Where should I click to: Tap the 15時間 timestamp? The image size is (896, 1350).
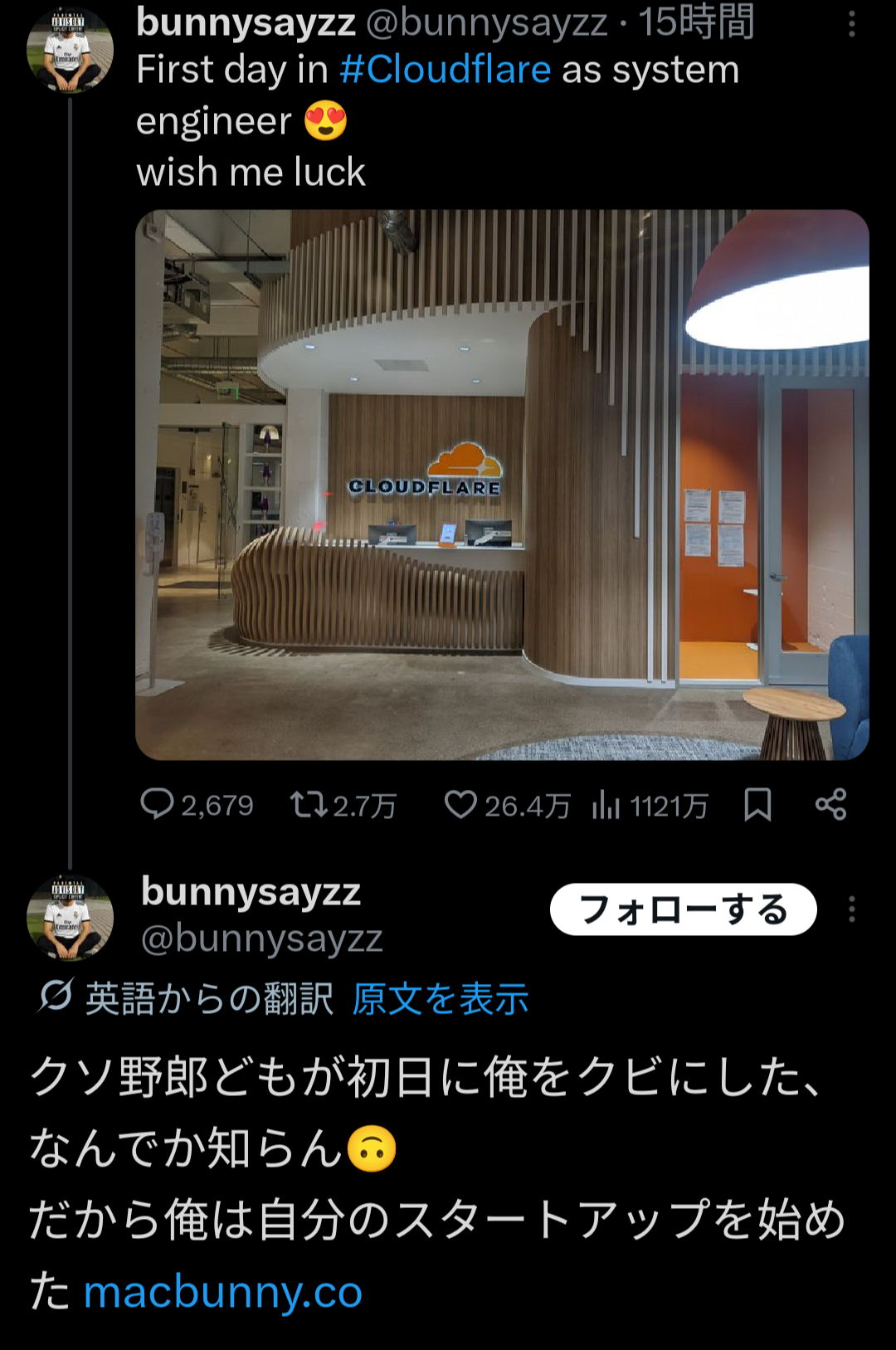(x=696, y=22)
